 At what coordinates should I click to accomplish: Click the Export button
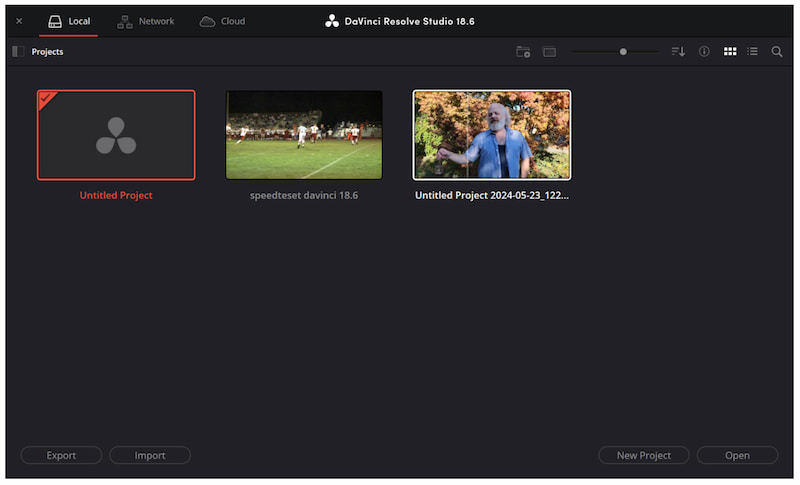pos(61,455)
